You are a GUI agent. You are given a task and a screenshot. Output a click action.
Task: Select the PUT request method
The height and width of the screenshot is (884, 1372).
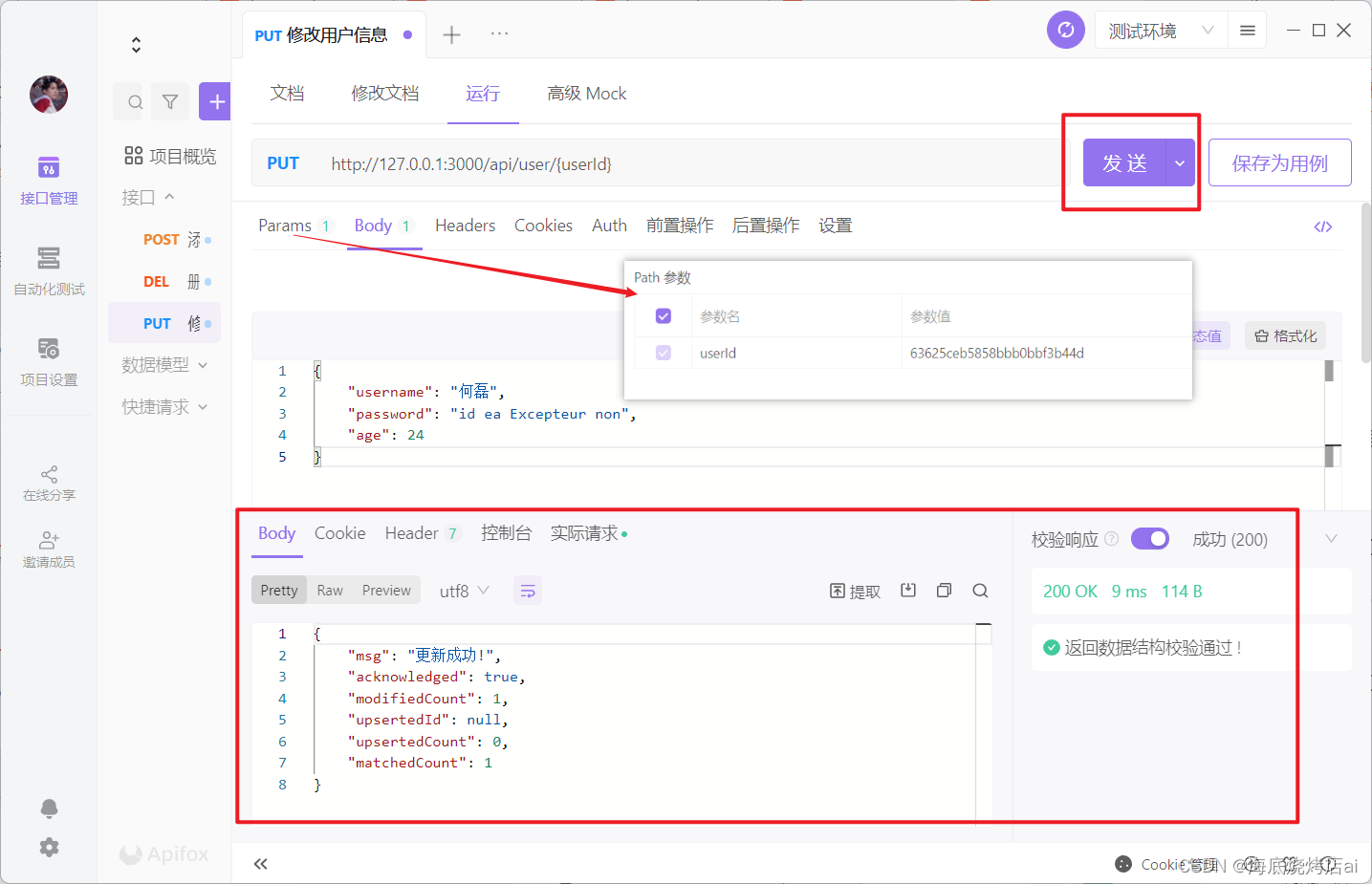[283, 163]
